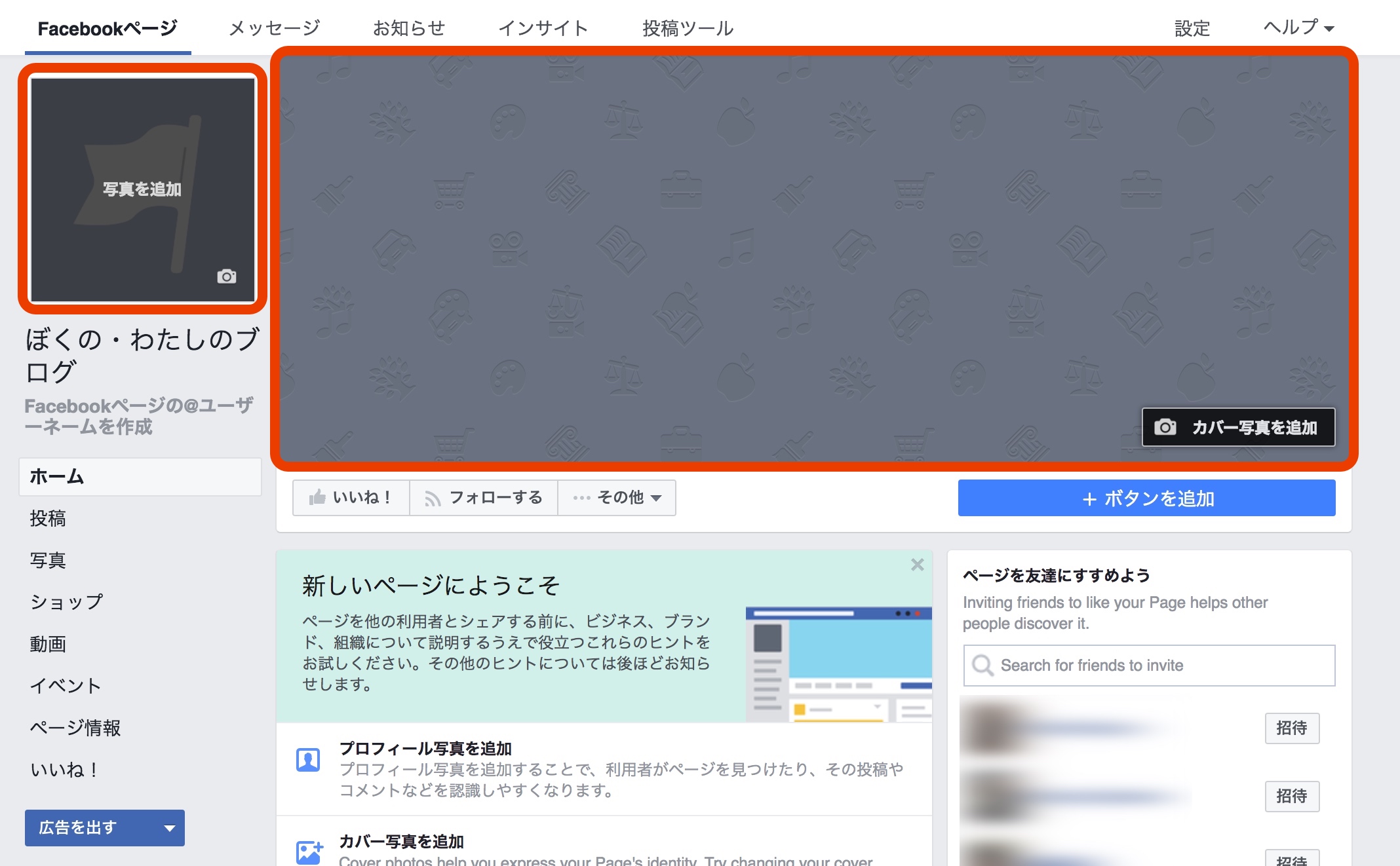Expand the その他 dropdown
This screenshot has height=866, width=1400.
(617, 498)
